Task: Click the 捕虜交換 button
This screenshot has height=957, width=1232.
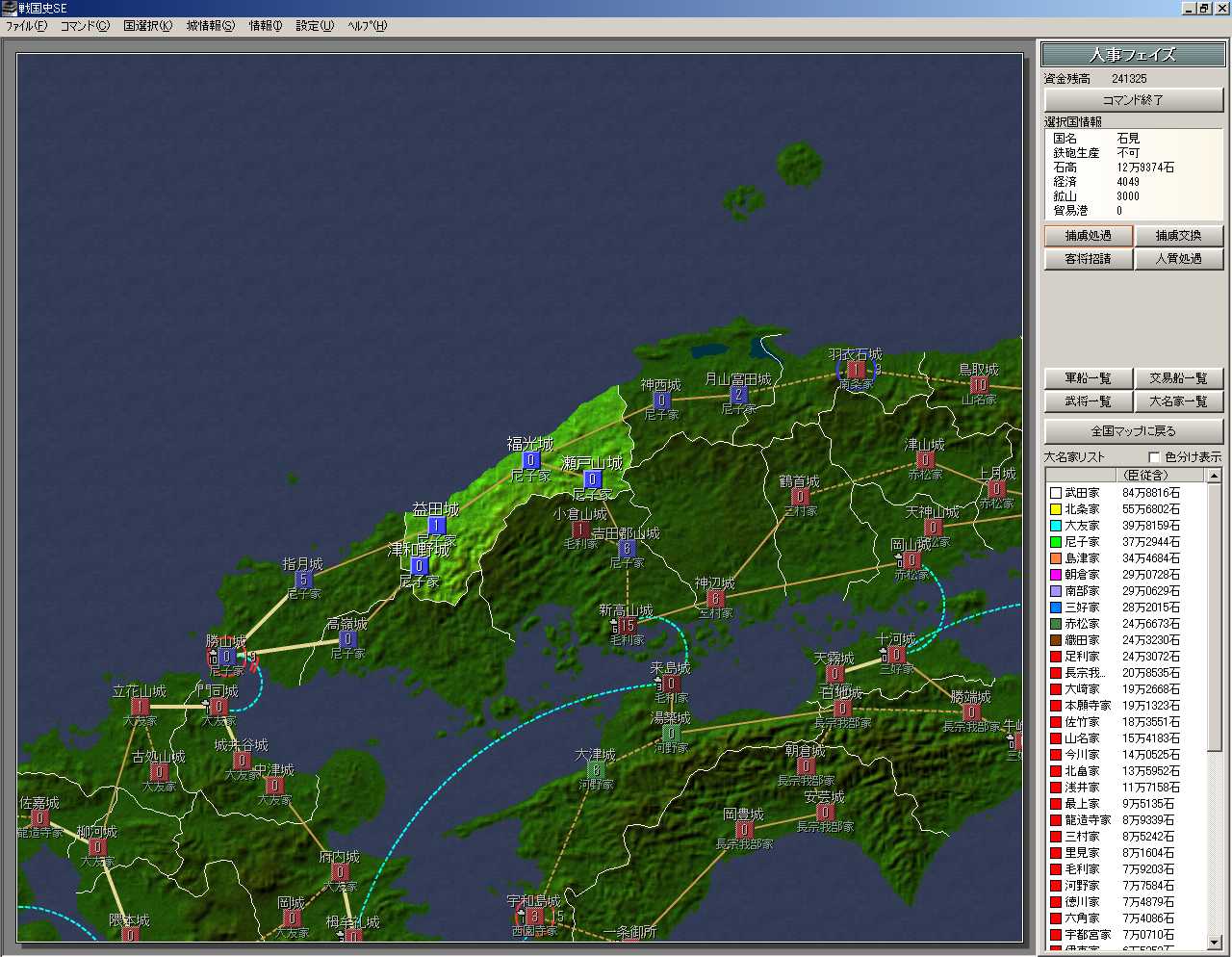Action: click(1179, 236)
